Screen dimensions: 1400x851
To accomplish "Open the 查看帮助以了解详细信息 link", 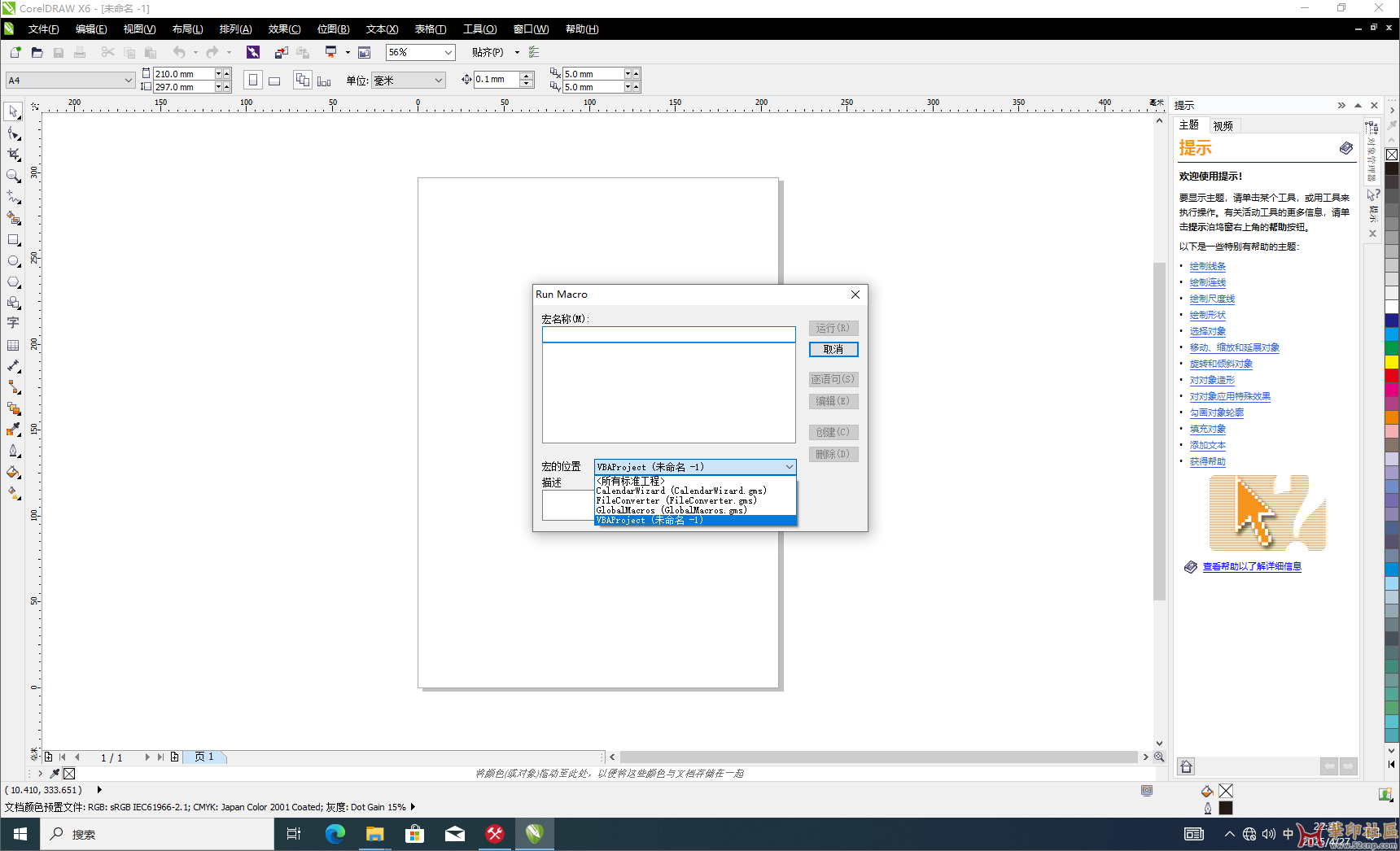I will [1252, 566].
